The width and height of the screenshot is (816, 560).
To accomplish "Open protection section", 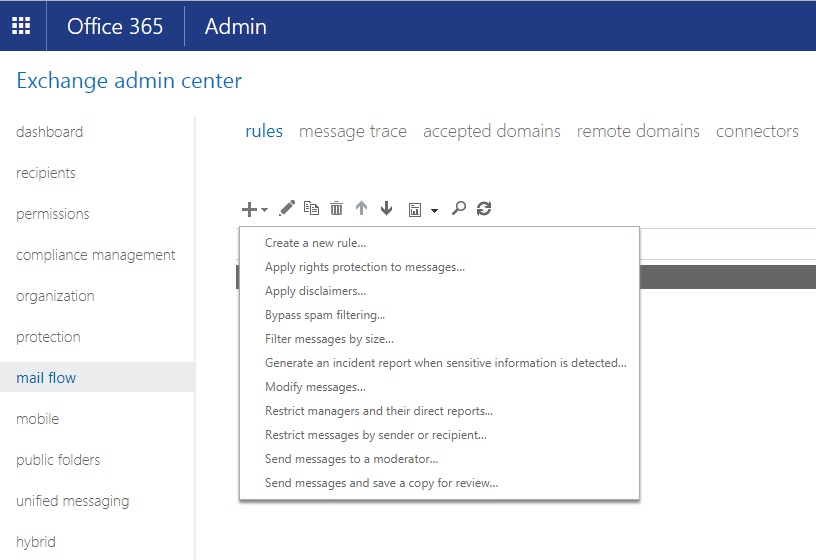I will (48, 337).
